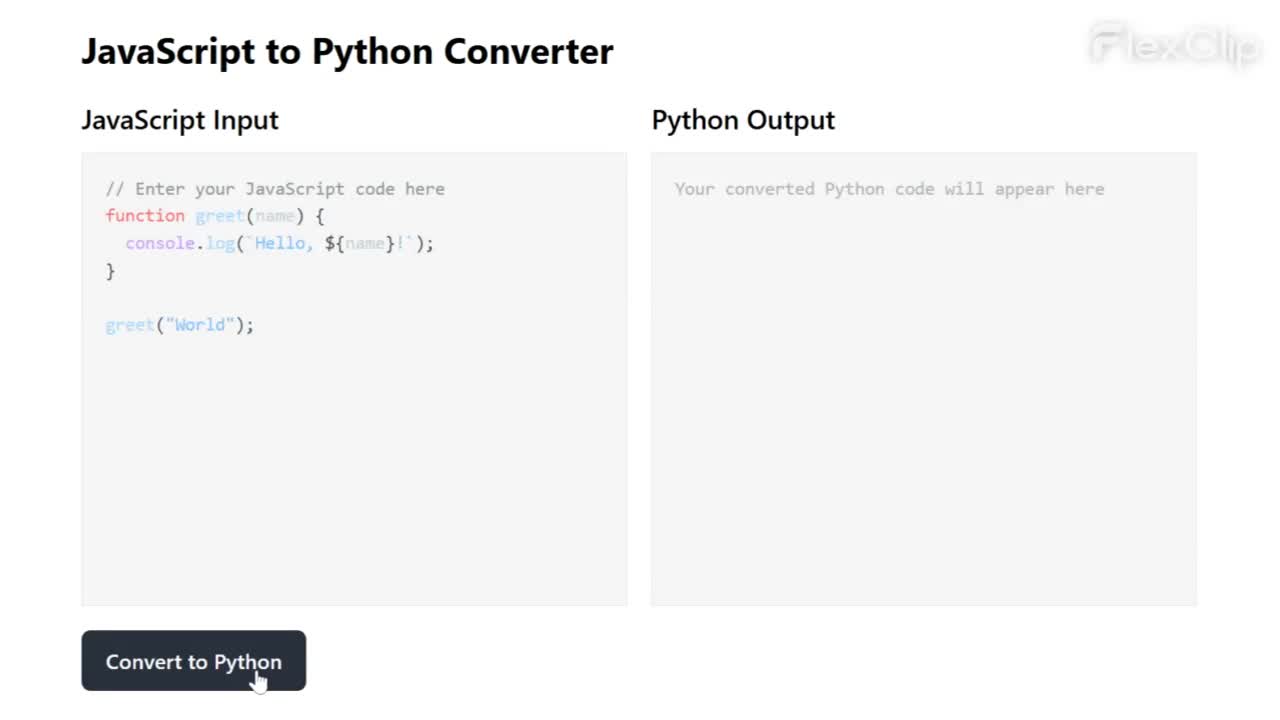Click the FlexClip watermark logo
The width and height of the screenshot is (1280, 720).
tap(1174, 45)
